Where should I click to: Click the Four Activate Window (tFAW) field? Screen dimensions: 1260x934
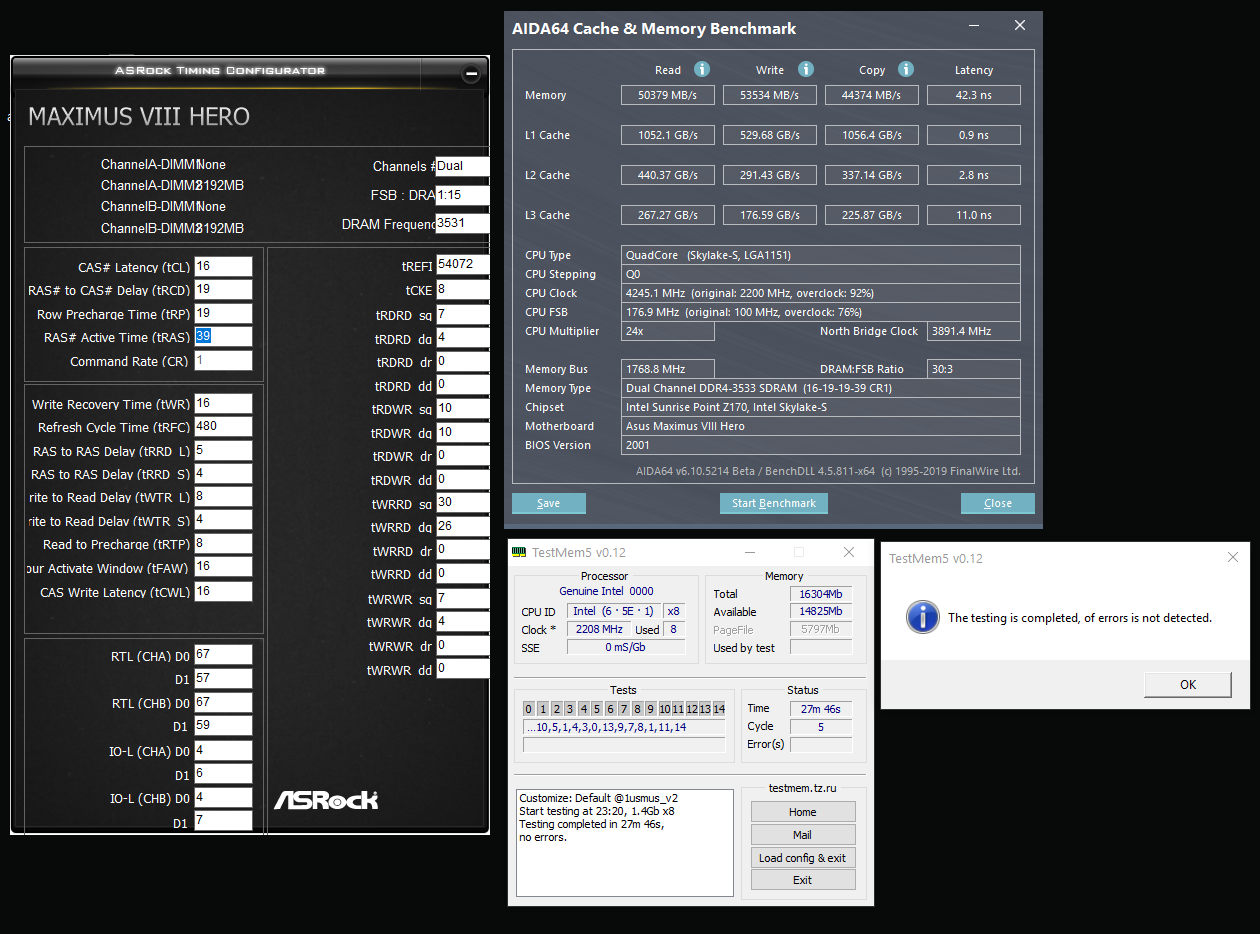(x=223, y=567)
